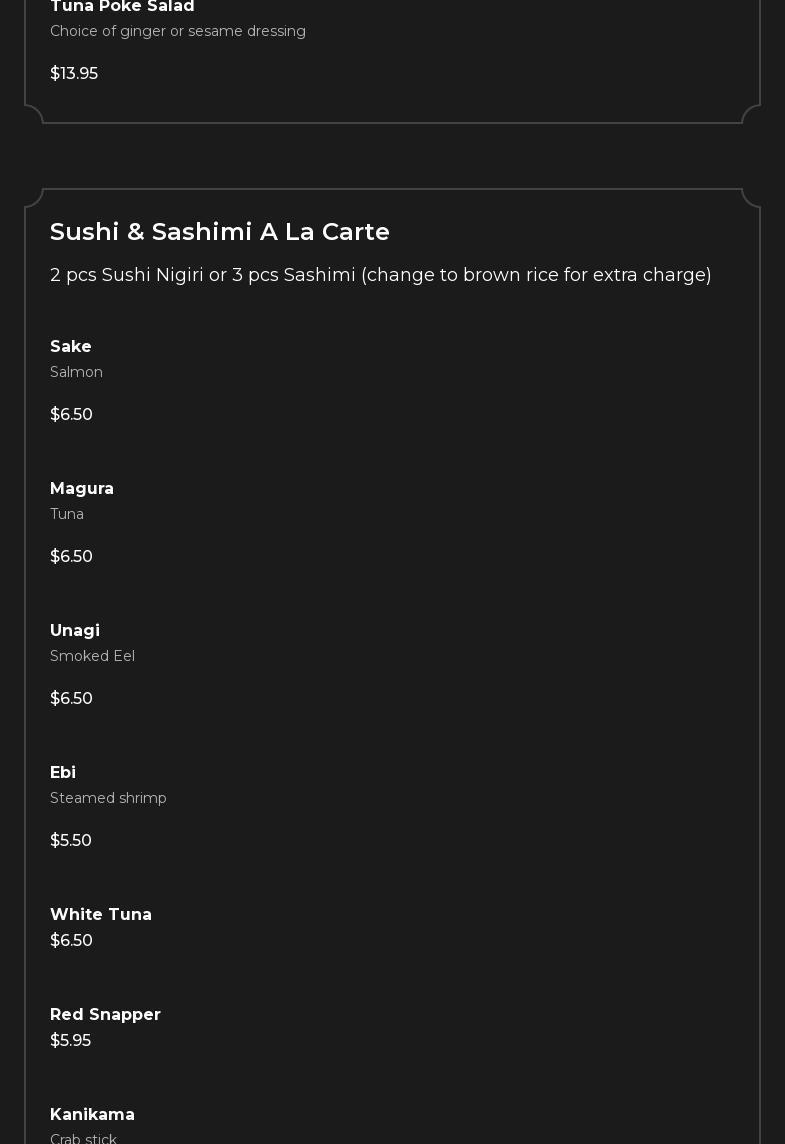
Task: Open the Kanikama menu item
Action: 92,1115
